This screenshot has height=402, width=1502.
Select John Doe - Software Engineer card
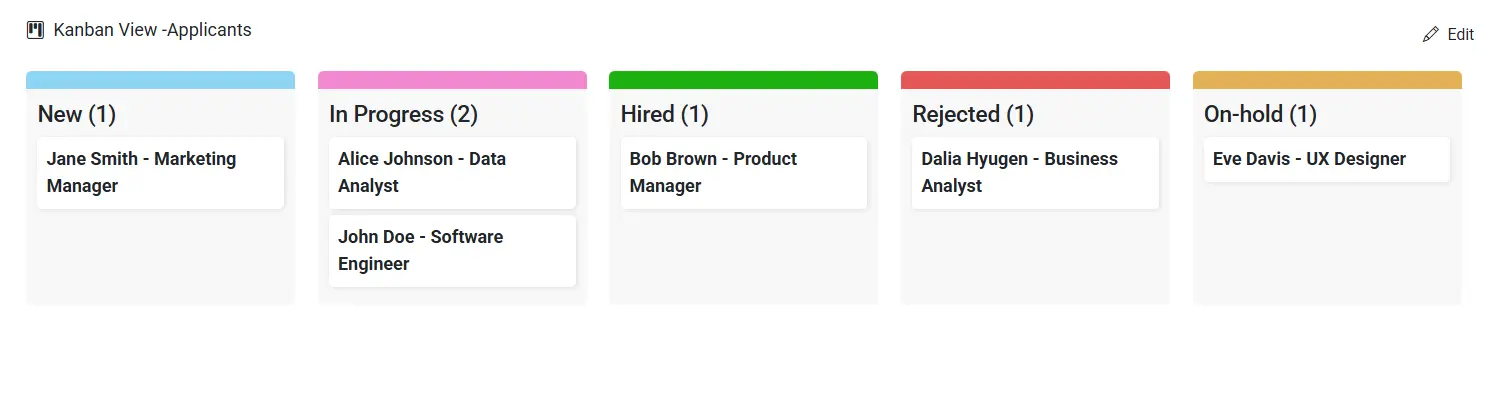pyautogui.click(x=452, y=251)
